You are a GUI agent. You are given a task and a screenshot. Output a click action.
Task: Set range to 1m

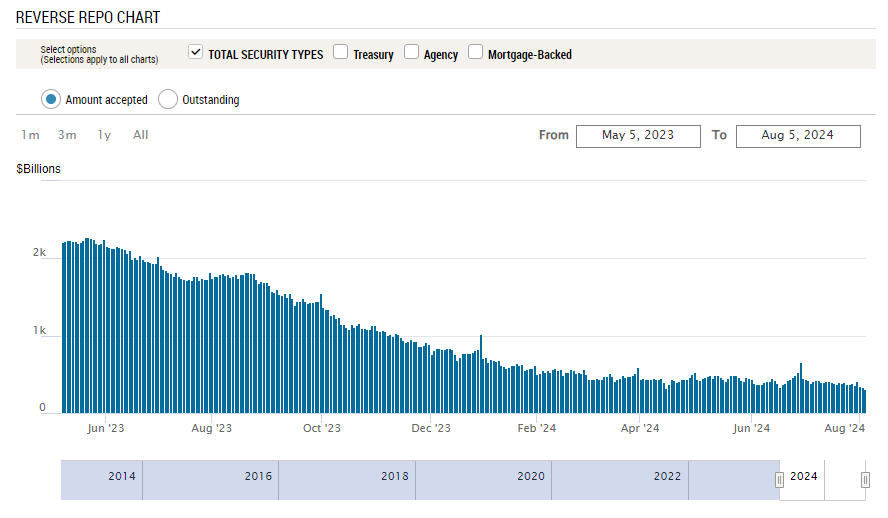point(31,135)
